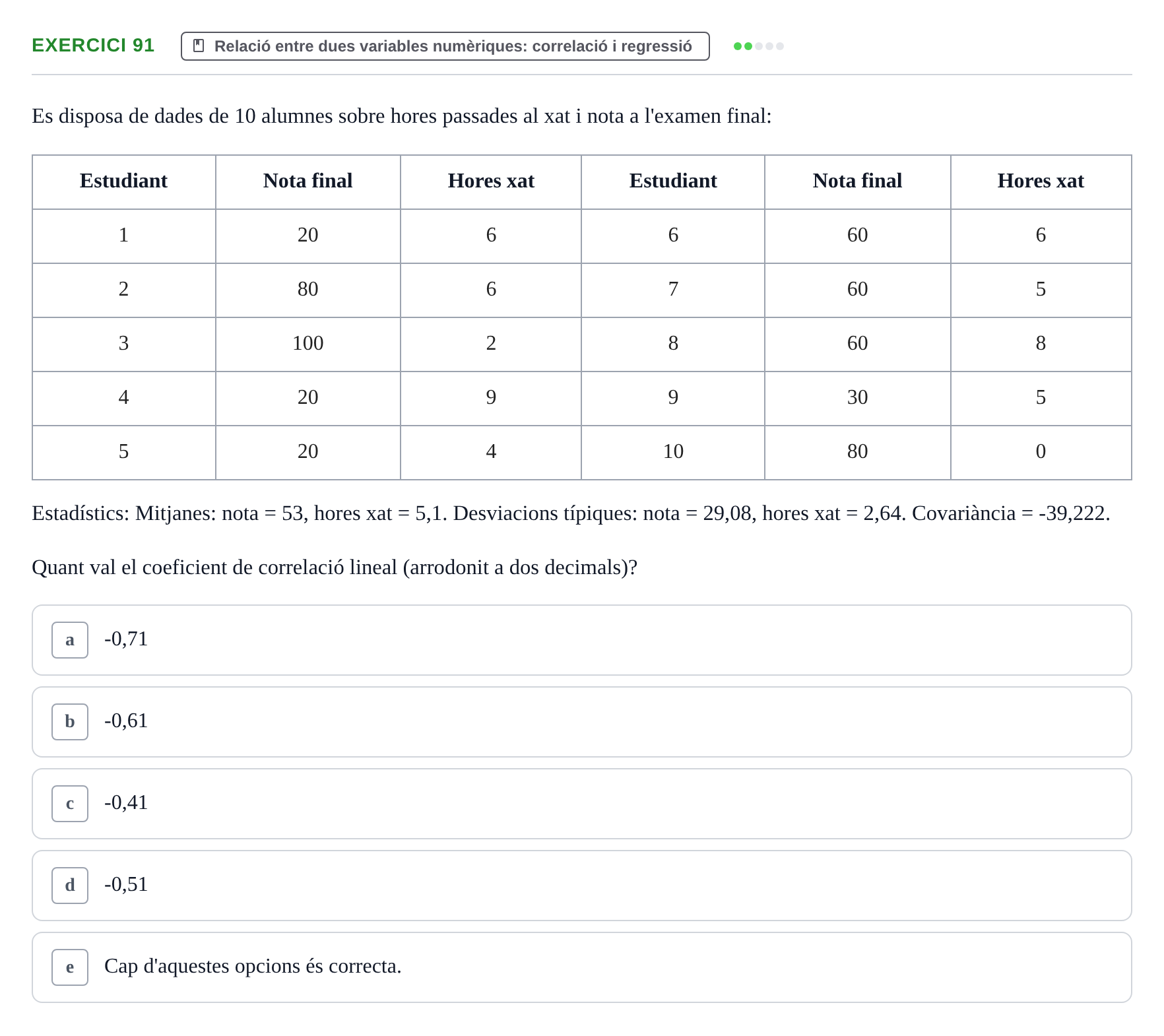Select answer option b: -0,61
This screenshot has width=1164, height=1036.
click(x=582, y=722)
